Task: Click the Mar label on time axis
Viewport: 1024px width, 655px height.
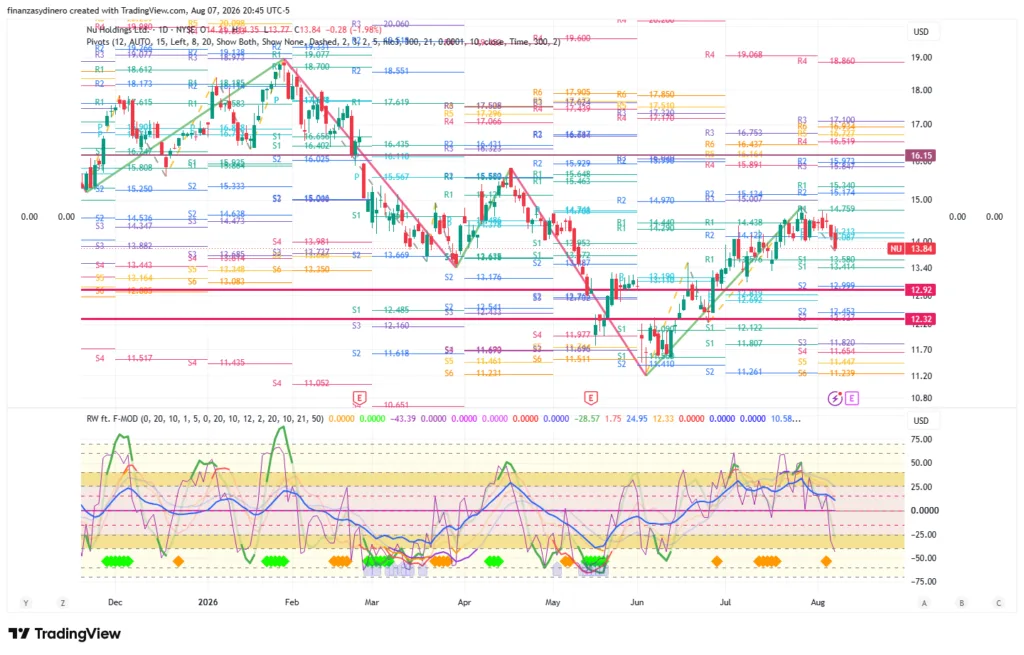Action: coord(372,602)
